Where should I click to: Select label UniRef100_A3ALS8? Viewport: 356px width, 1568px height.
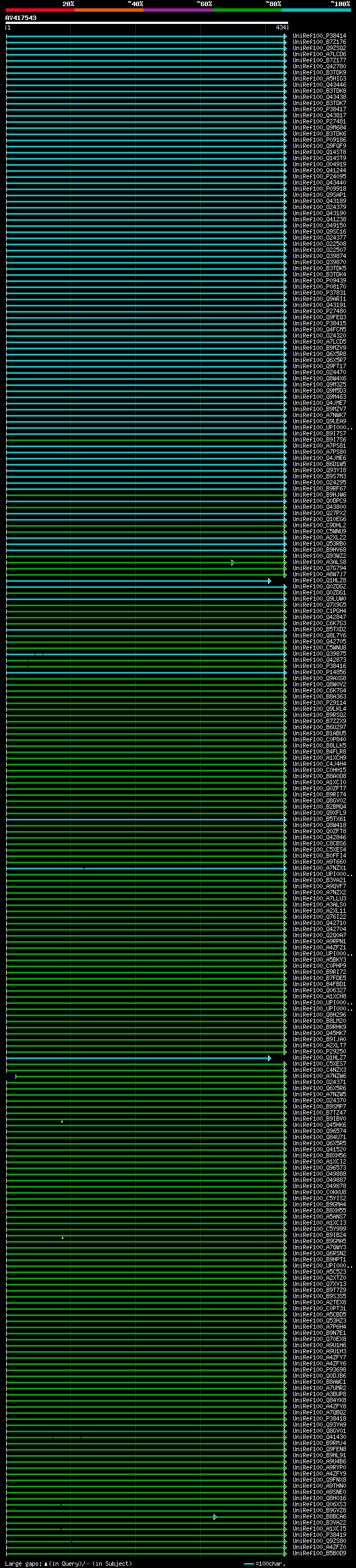[319, 562]
